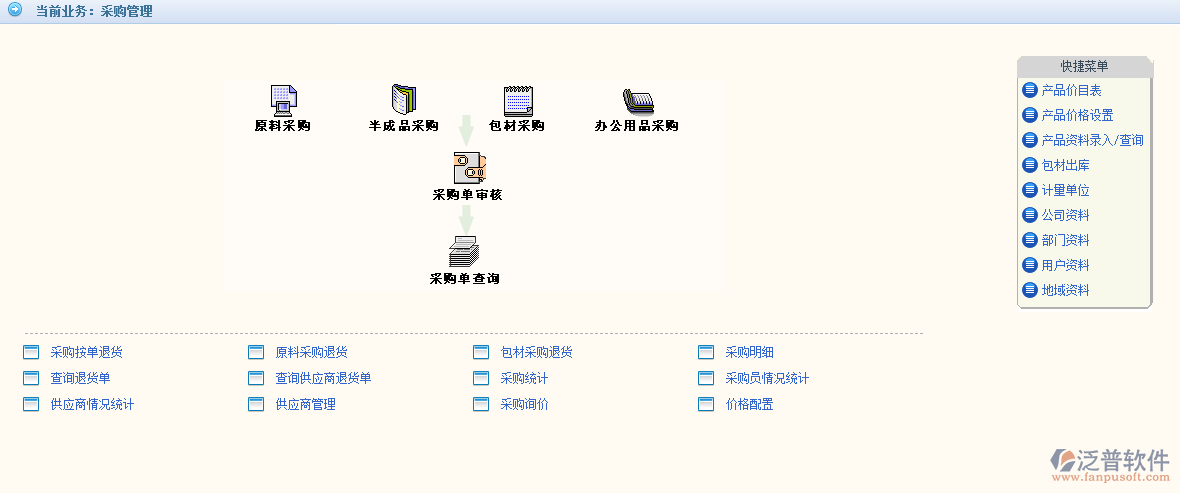Open the 采购统计 link
This screenshot has height=493, width=1180.
(525, 378)
